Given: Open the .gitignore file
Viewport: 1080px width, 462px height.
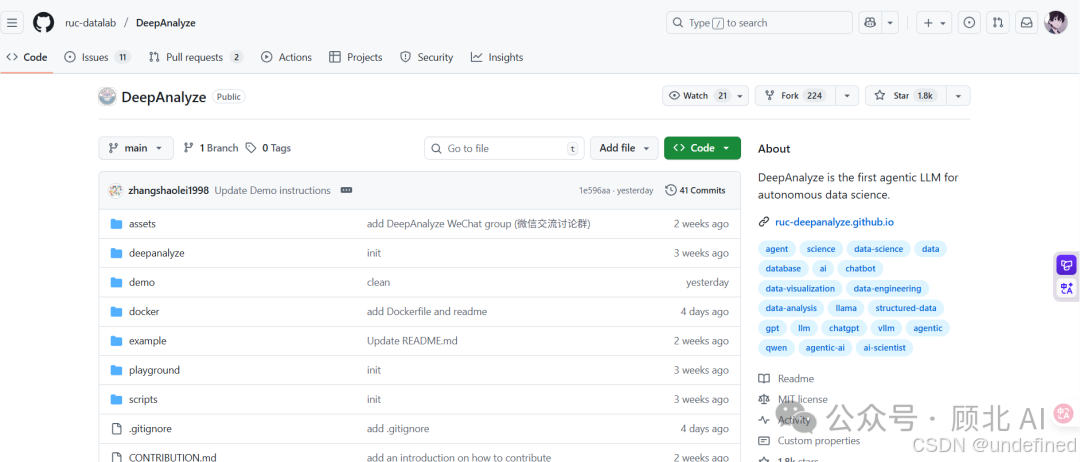Looking at the screenshot, I should pos(150,428).
